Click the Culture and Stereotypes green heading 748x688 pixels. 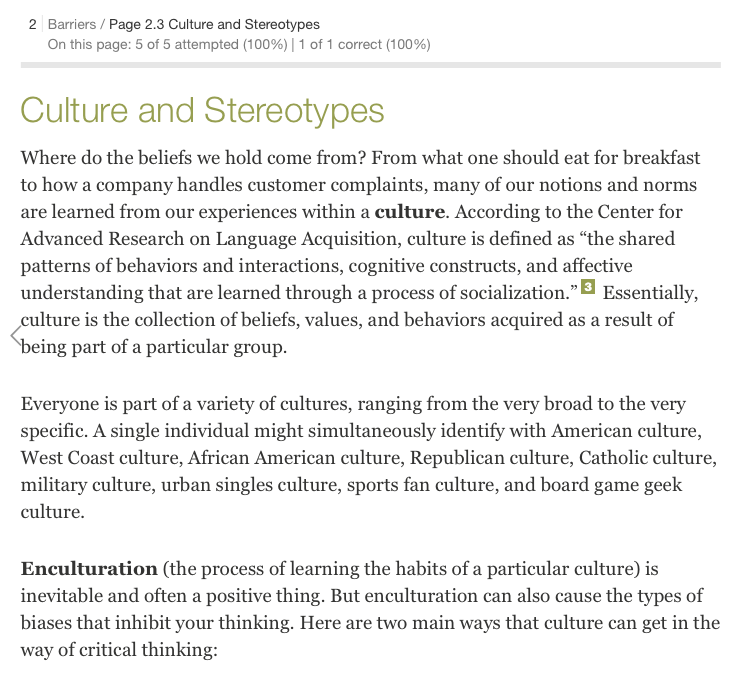(202, 110)
